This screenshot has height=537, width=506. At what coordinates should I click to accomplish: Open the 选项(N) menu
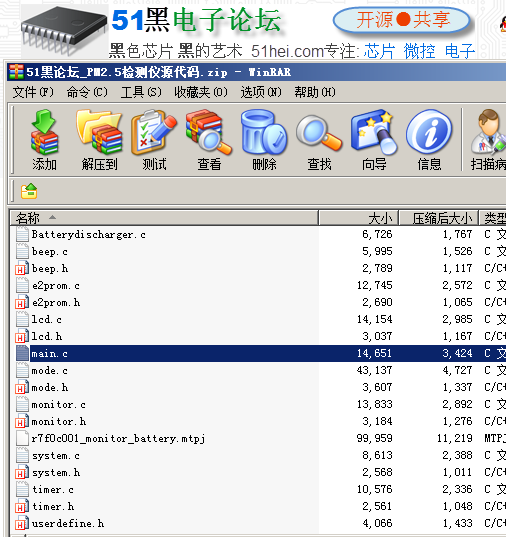click(261, 92)
